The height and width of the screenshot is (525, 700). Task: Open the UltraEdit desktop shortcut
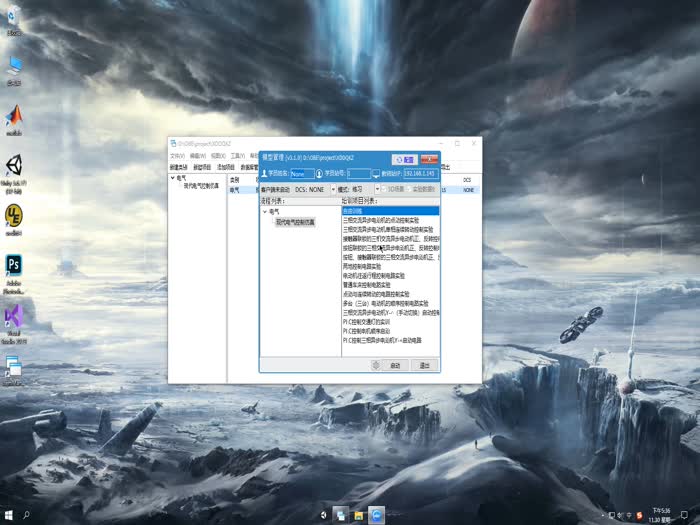click(14, 216)
